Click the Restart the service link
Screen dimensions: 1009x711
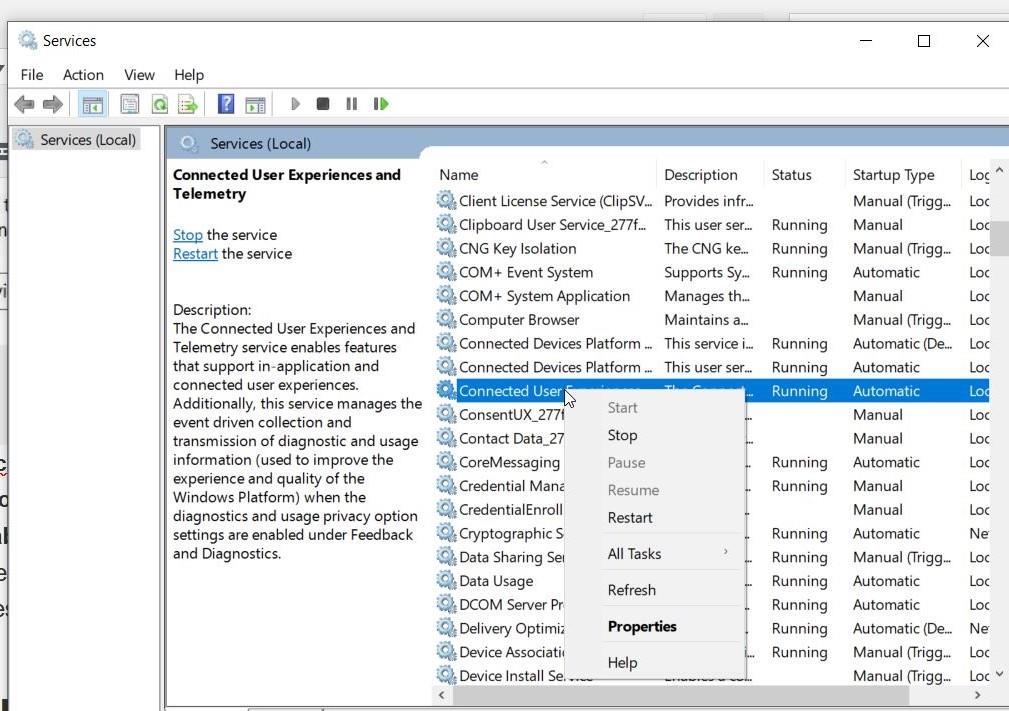[194, 253]
